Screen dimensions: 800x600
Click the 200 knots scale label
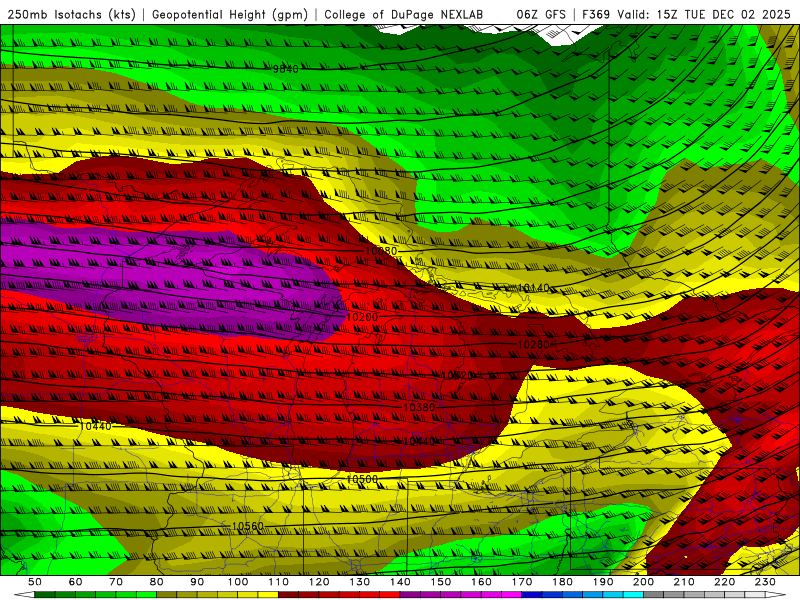pos(643,582)
